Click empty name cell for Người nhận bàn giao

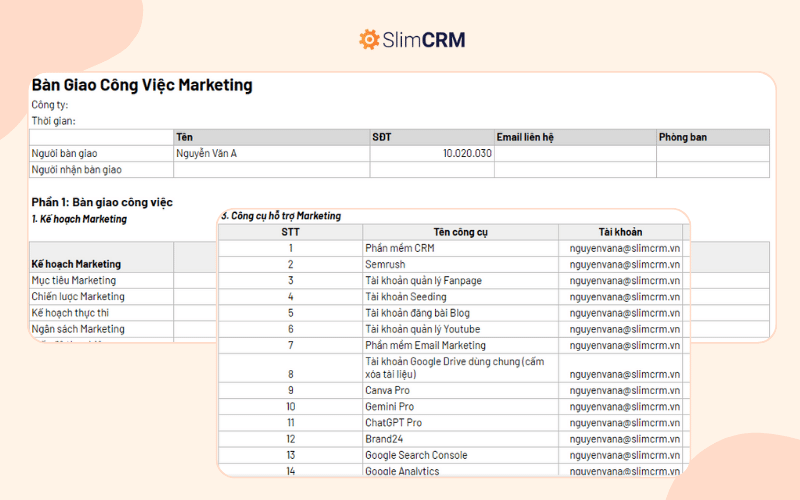tap(271, 170)
